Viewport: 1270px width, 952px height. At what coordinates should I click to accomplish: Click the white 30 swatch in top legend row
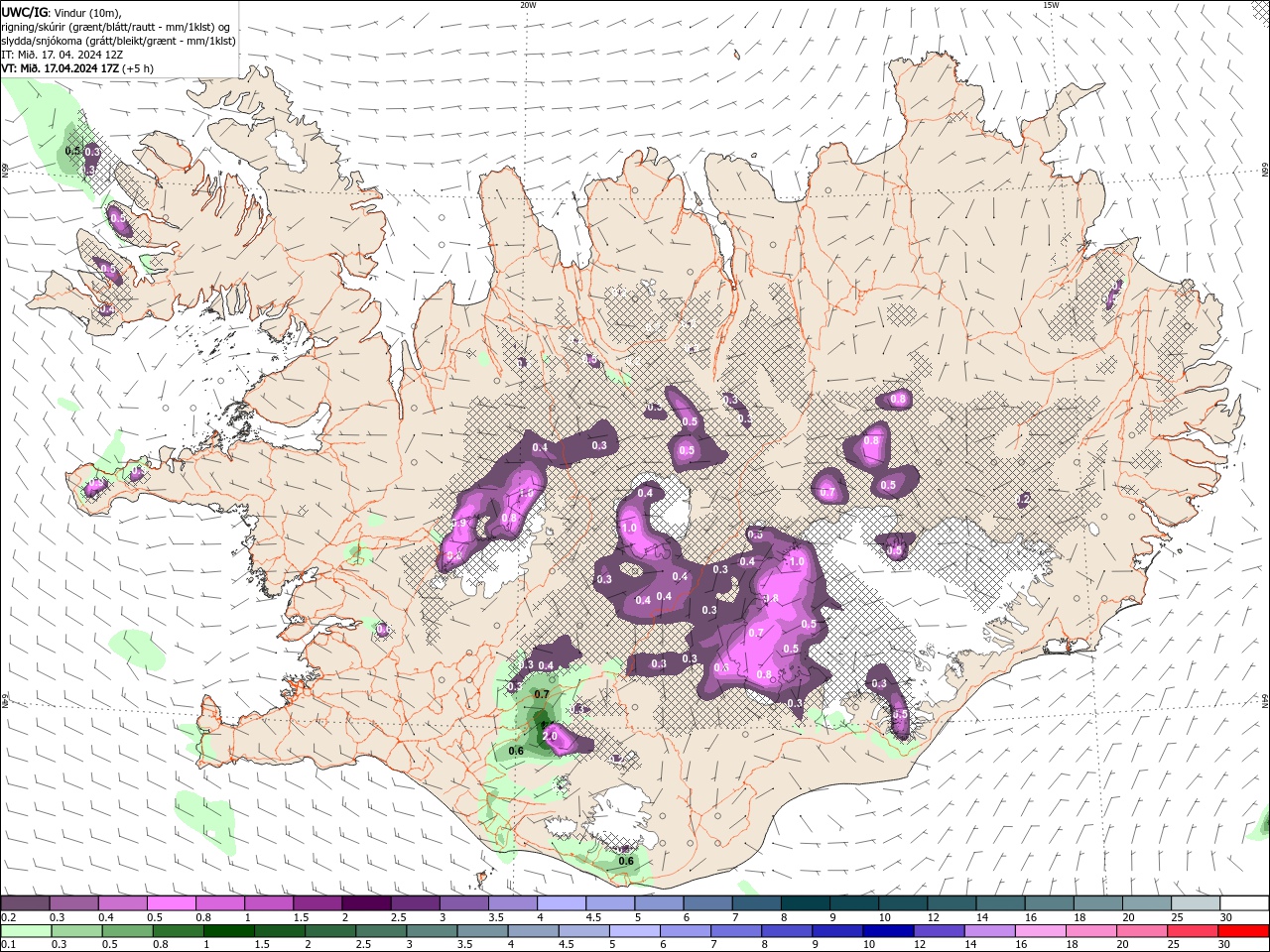coord(1243,903)
